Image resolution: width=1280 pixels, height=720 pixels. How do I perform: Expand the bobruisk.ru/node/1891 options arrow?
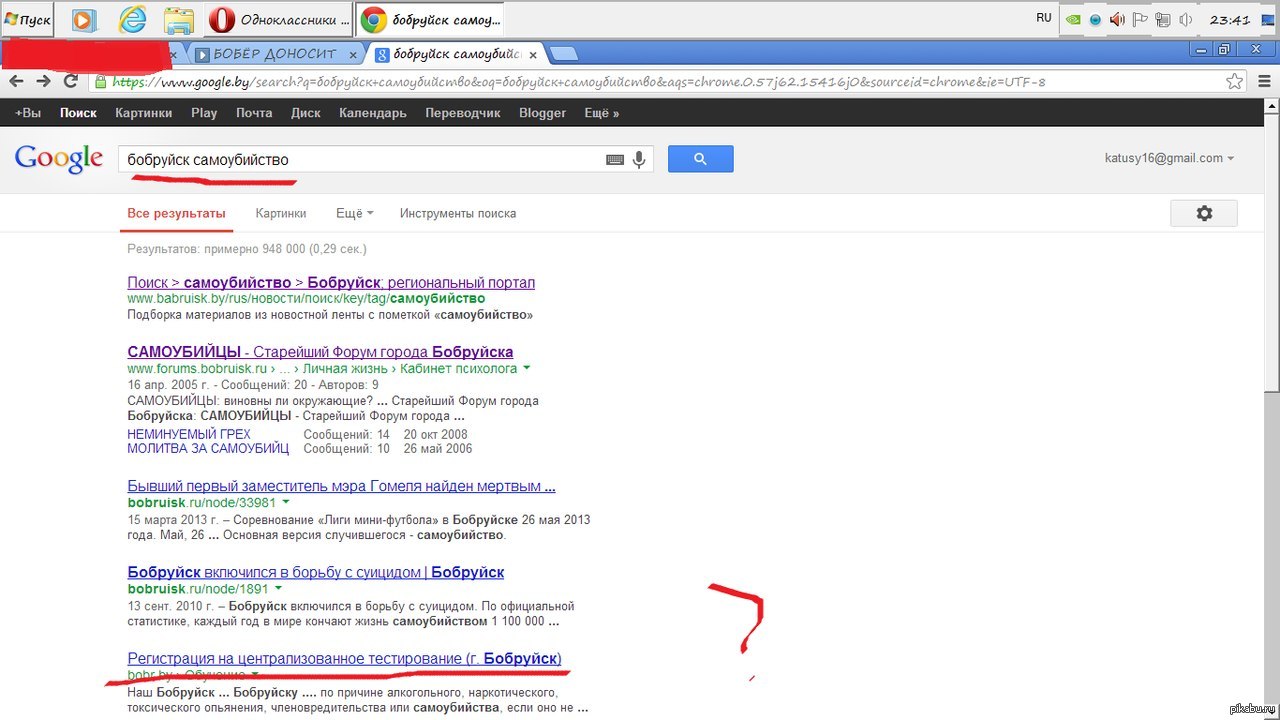pos(278,588)
